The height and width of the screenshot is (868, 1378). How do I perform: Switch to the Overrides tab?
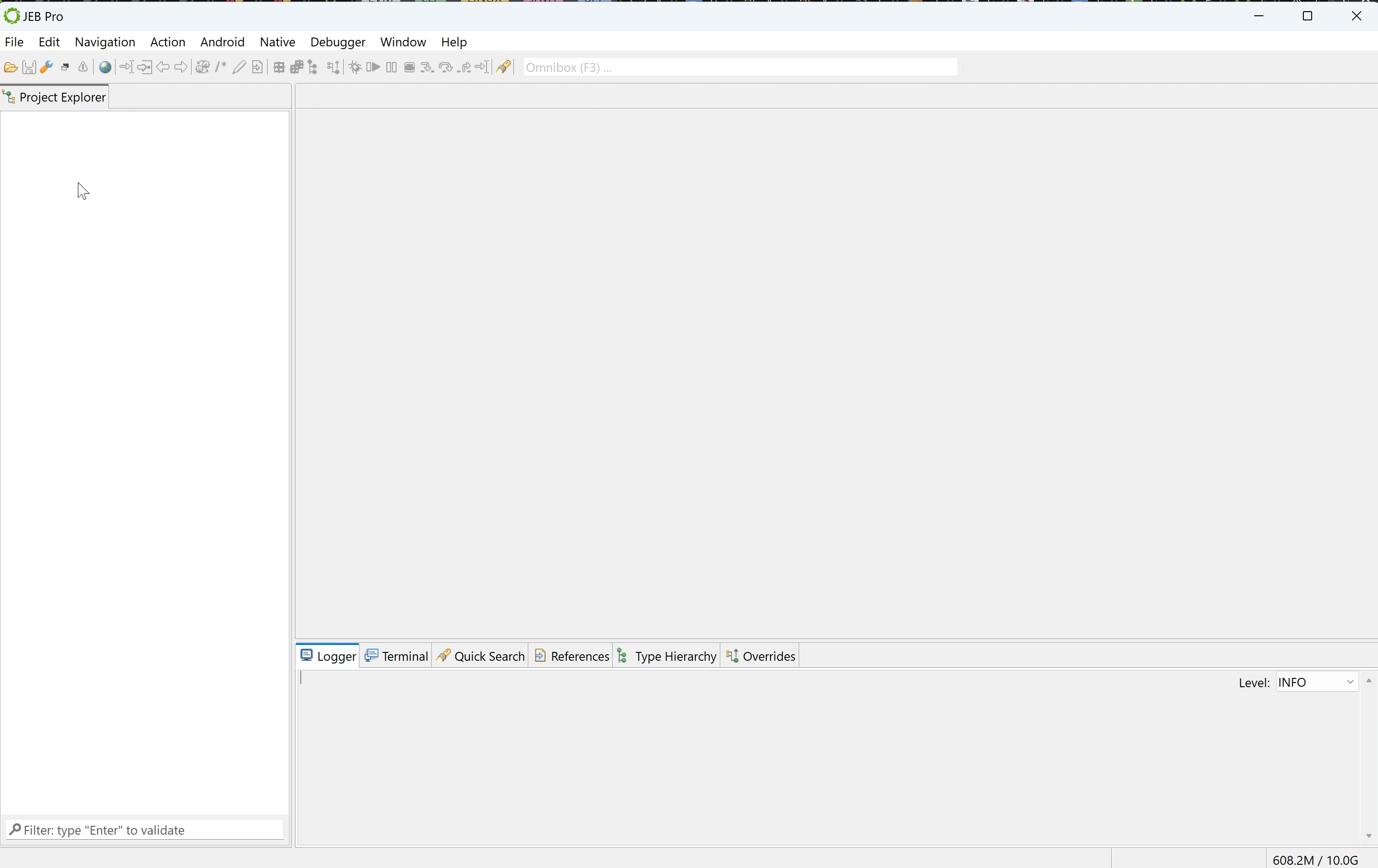tap(761, 656)
